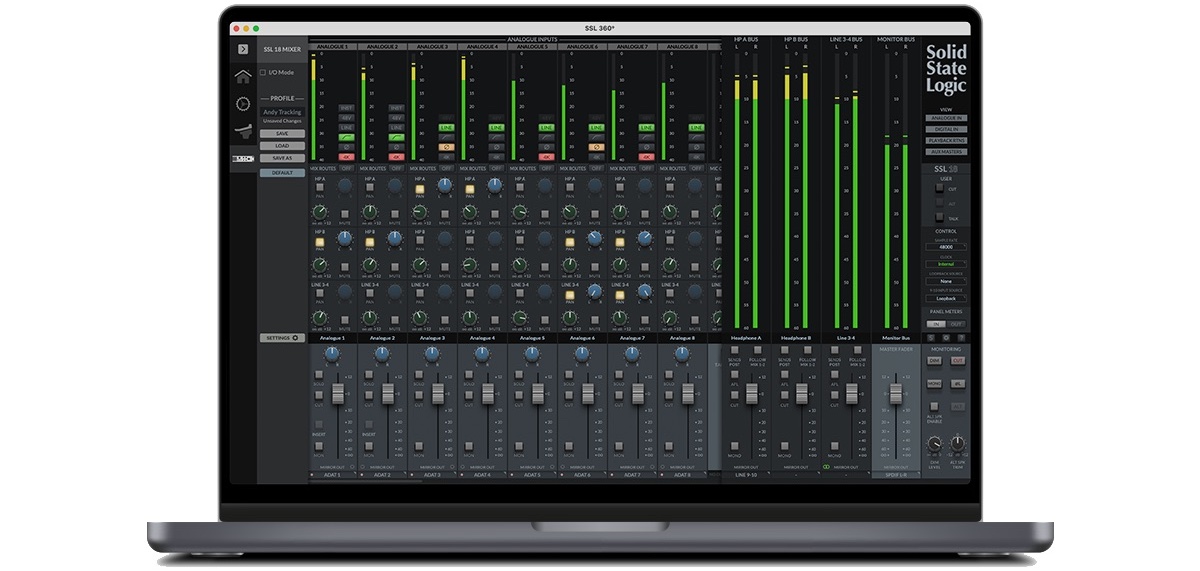Toggle SENDS POST on Headphone A
Viewport: 1200px width, 571px height.
(x=734, y=352)
